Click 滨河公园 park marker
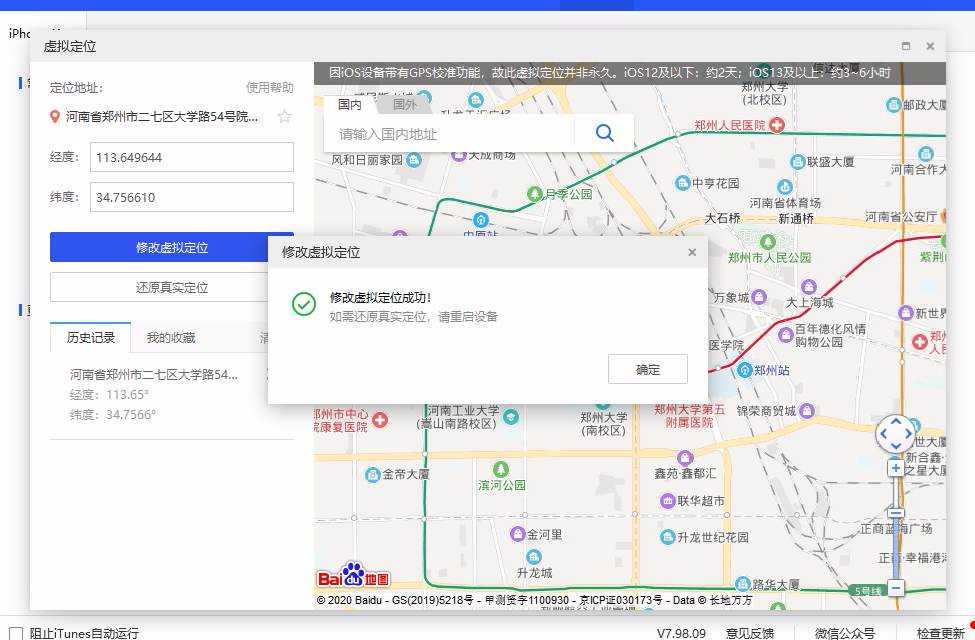 (501, 470)
